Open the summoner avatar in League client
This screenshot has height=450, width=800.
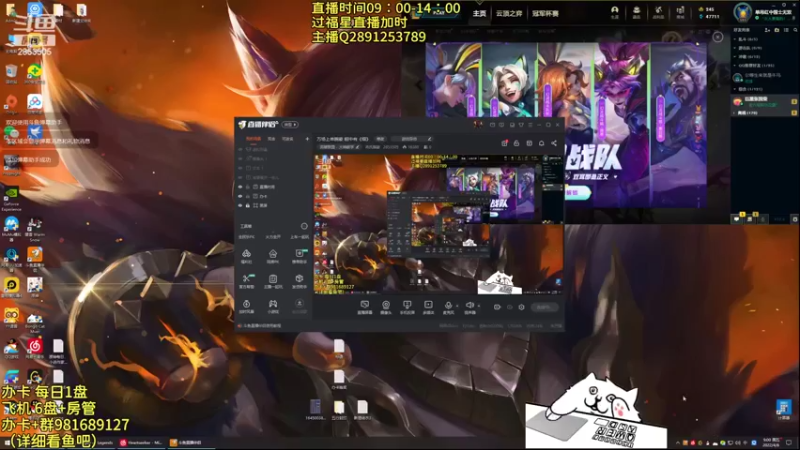[743, 12]
